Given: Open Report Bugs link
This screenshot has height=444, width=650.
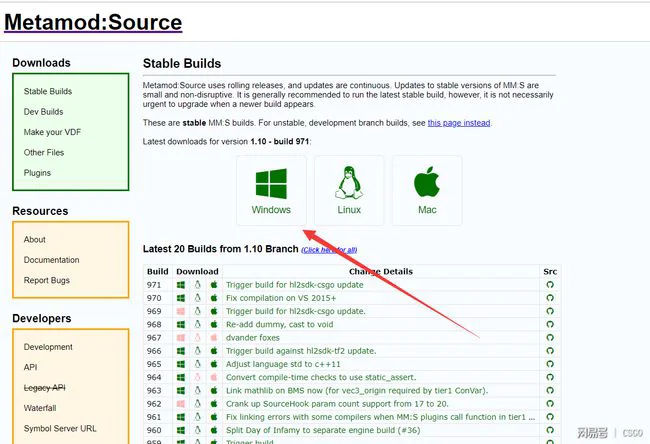Looking at the screenshot, I should point(46,280).
